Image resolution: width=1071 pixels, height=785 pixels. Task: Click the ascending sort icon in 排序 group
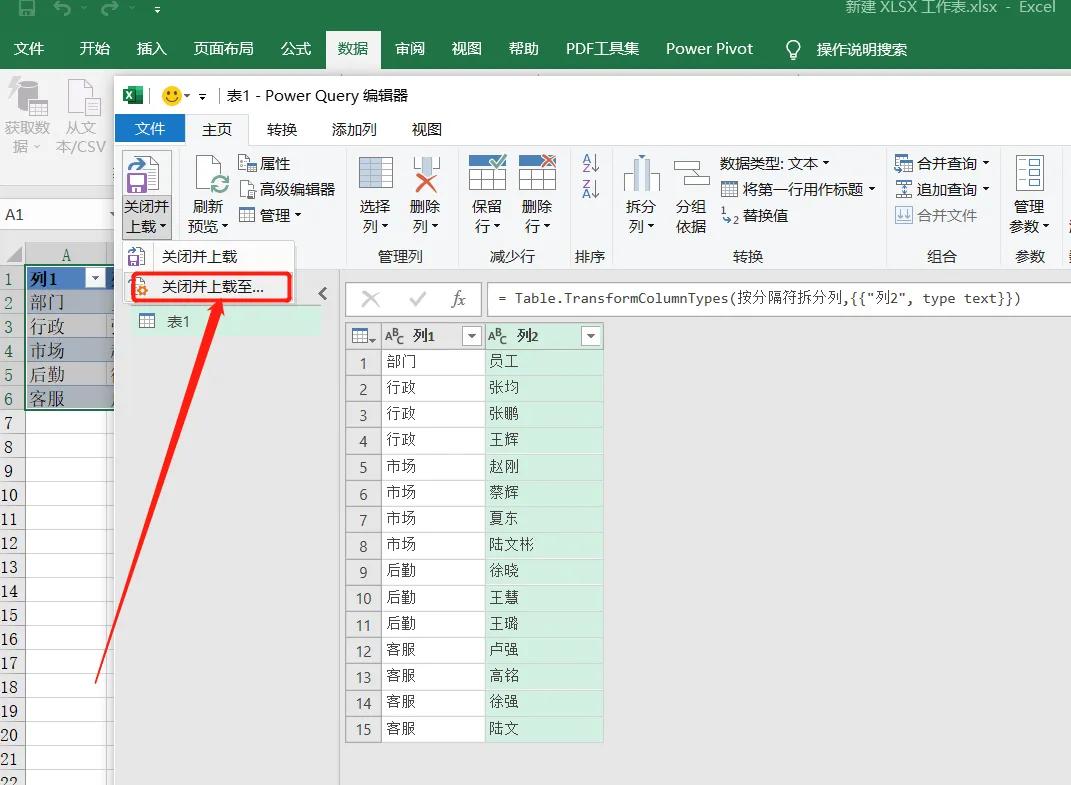589,163
